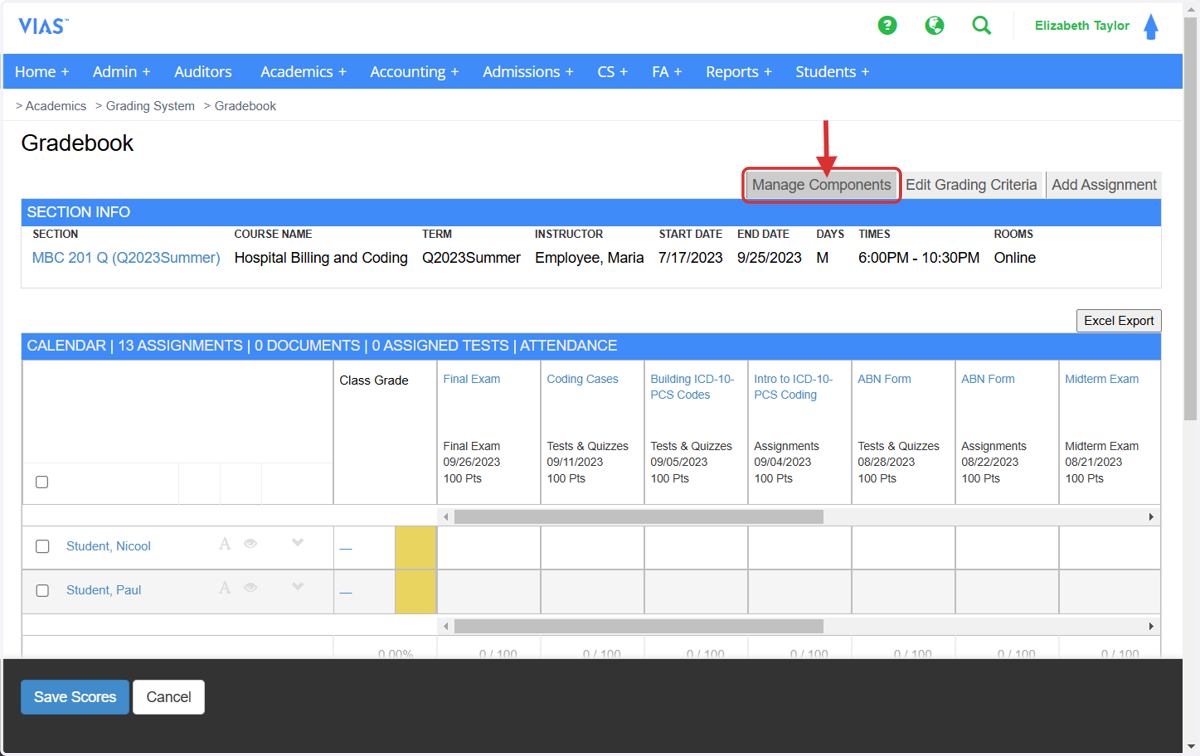Screen dimensions: 1200x756
Task: Click the class grade dash for Student, Nicool
Action: [x=346, y=549]
